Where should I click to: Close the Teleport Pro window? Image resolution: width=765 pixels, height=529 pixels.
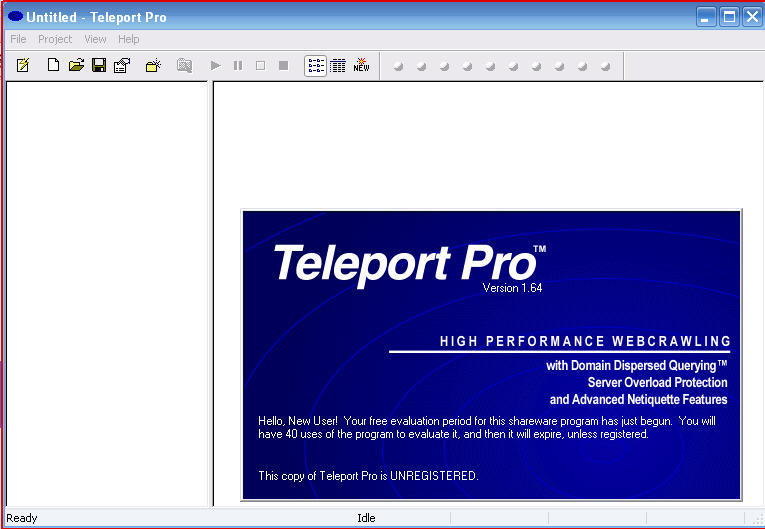752,17
